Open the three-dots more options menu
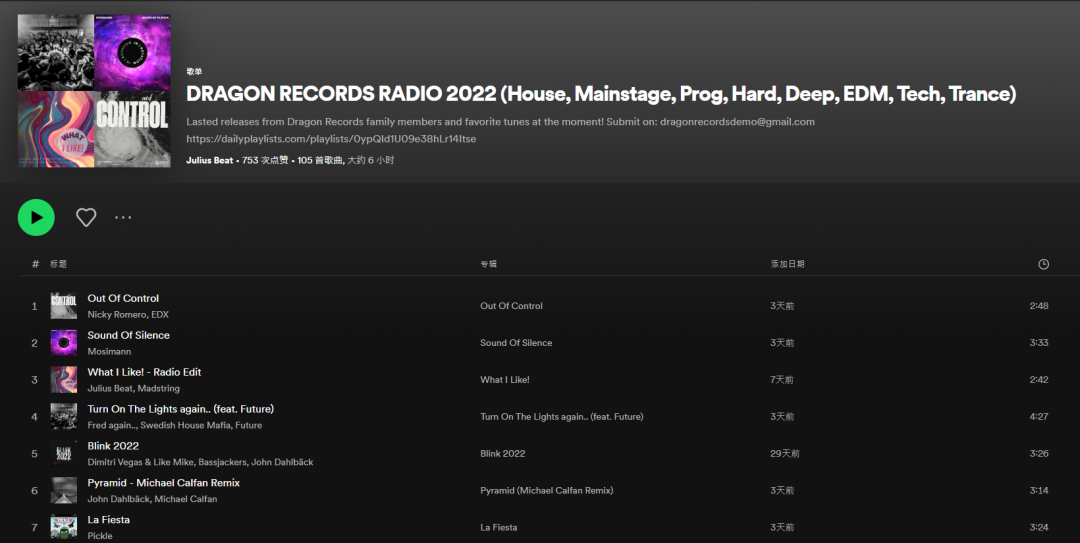 123,217
